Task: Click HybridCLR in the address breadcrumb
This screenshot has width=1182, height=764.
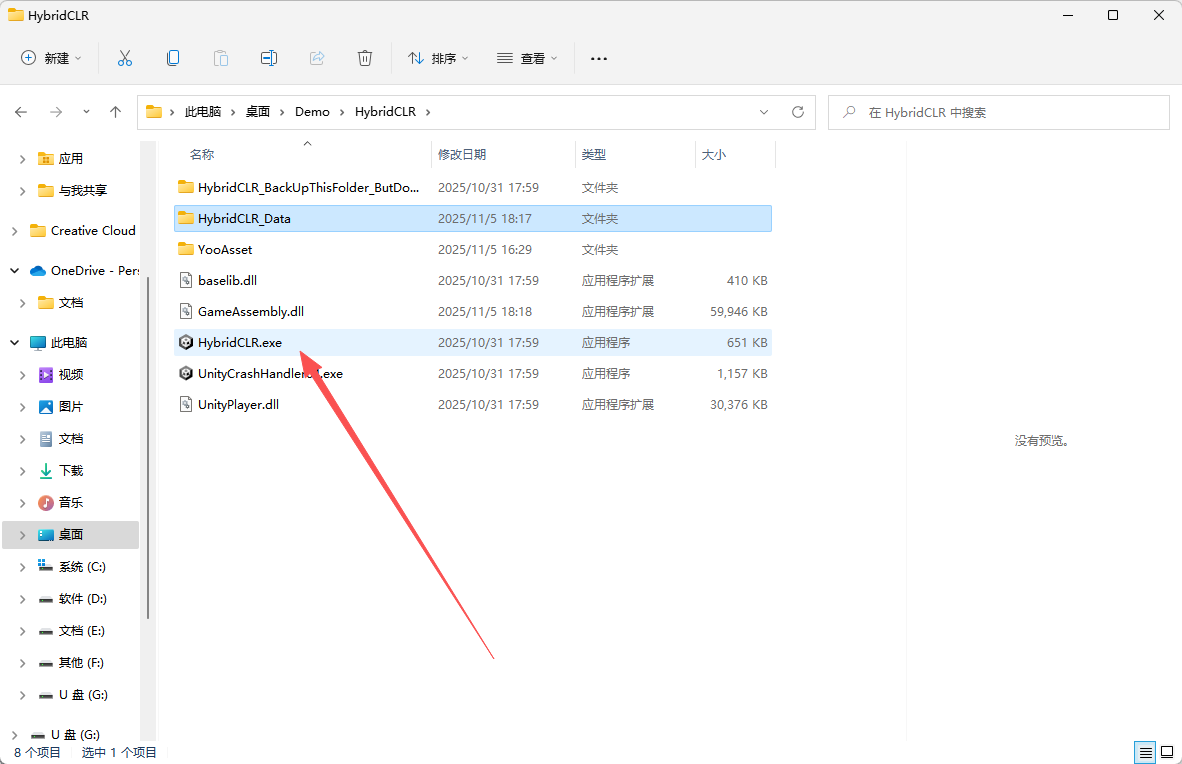Action: coord(385,112)
